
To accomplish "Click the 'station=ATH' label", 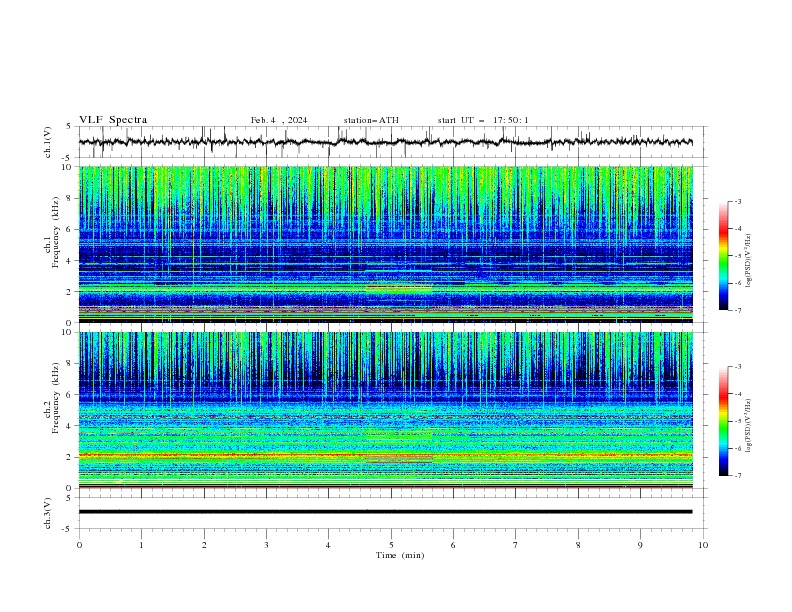I will click(x=371, y=120).
